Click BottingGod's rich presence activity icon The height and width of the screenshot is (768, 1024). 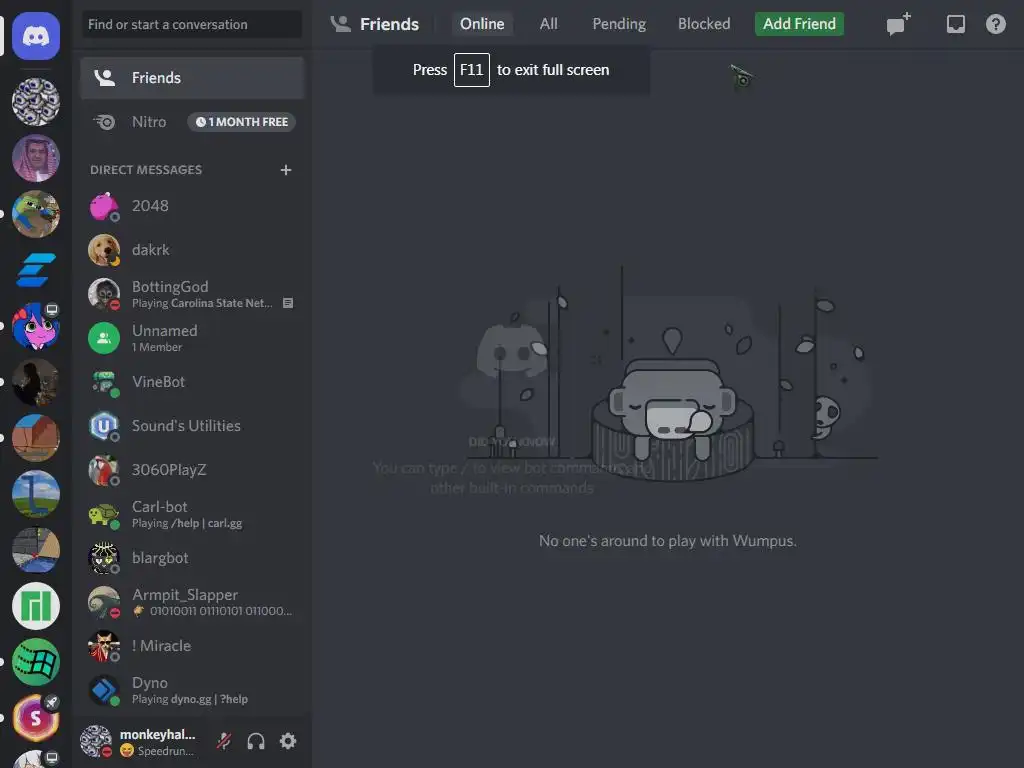coord(287,303)
